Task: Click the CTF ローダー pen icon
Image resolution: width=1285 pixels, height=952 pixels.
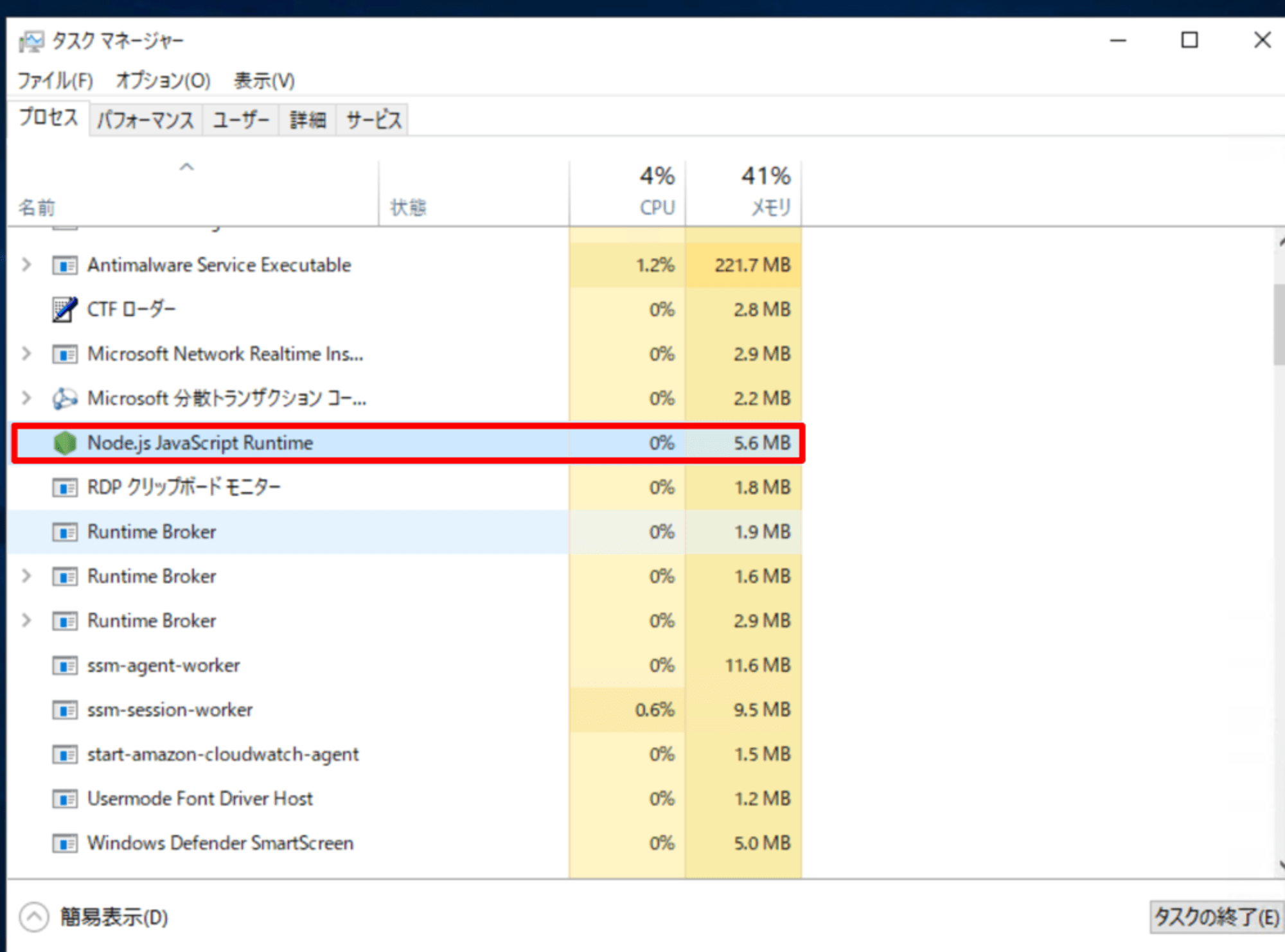Action: (65, 310)
